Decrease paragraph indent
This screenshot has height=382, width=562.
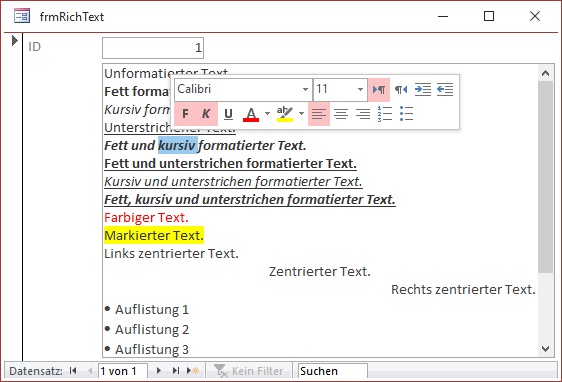445,89
